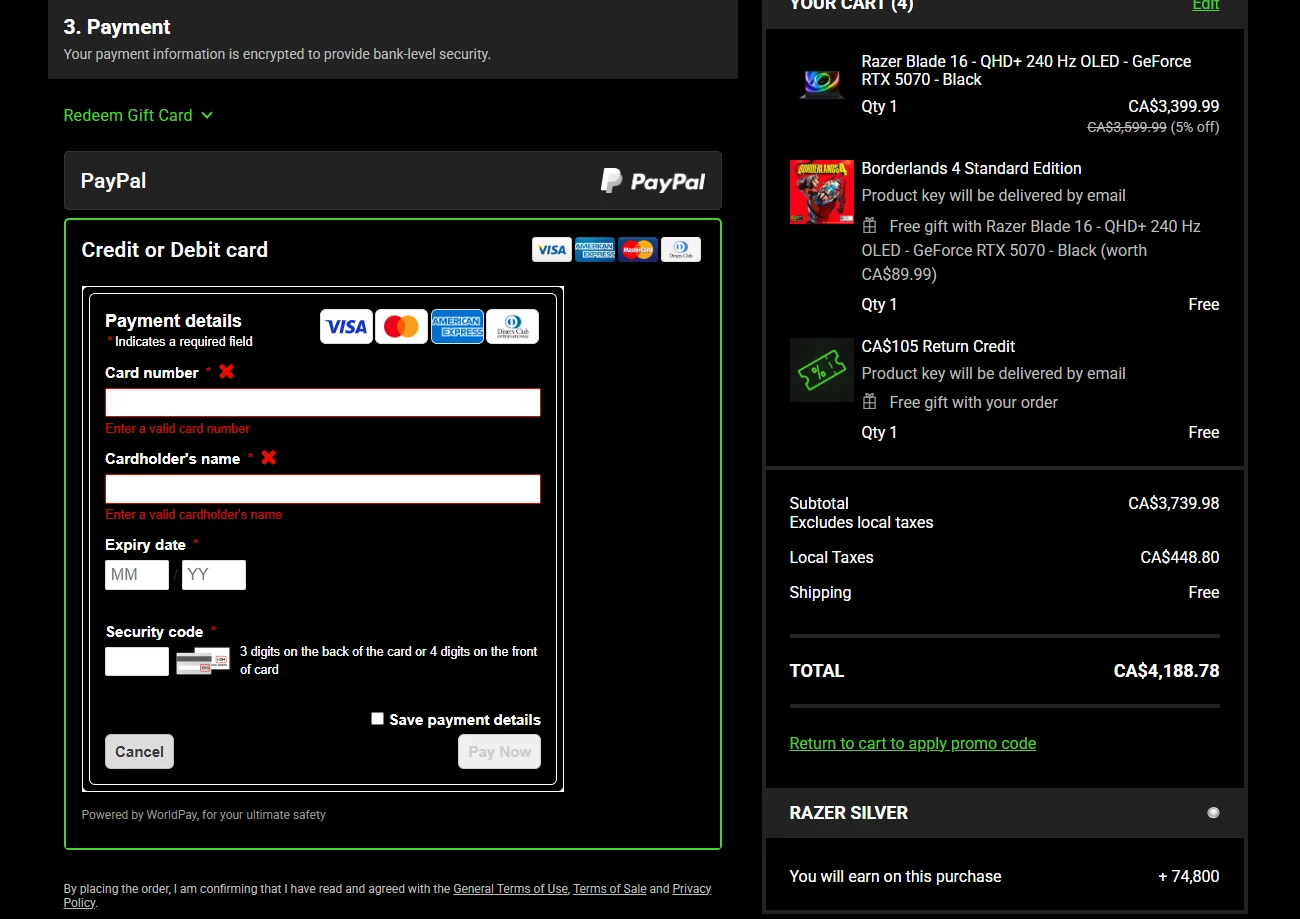Click the Razer Blade 16 product title
Image resolution: width=1300 pixels, height=919 pixels.
point(1026,70)
